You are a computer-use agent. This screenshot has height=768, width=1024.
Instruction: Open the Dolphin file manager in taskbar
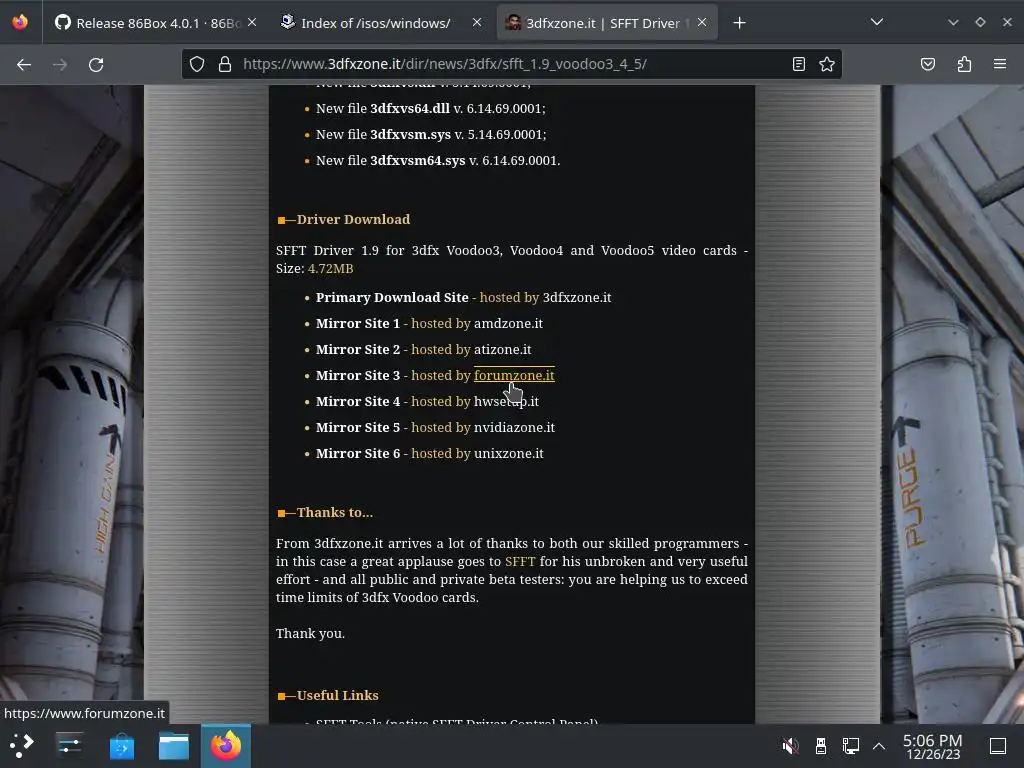point(174,745)
